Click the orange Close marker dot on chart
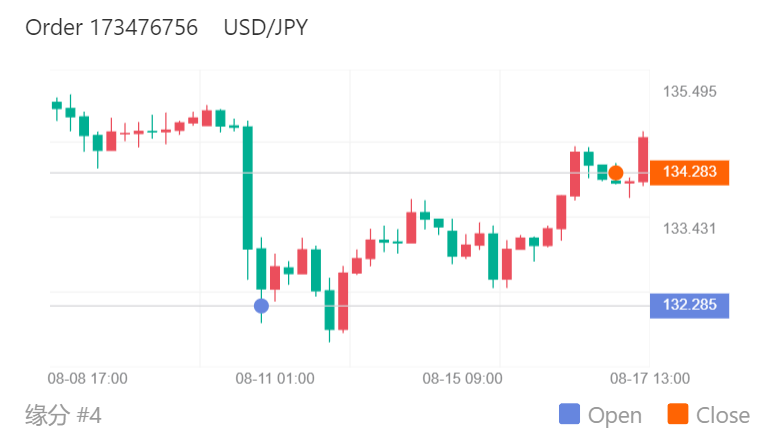Viewport: 775px width, 440px height. 616,173
